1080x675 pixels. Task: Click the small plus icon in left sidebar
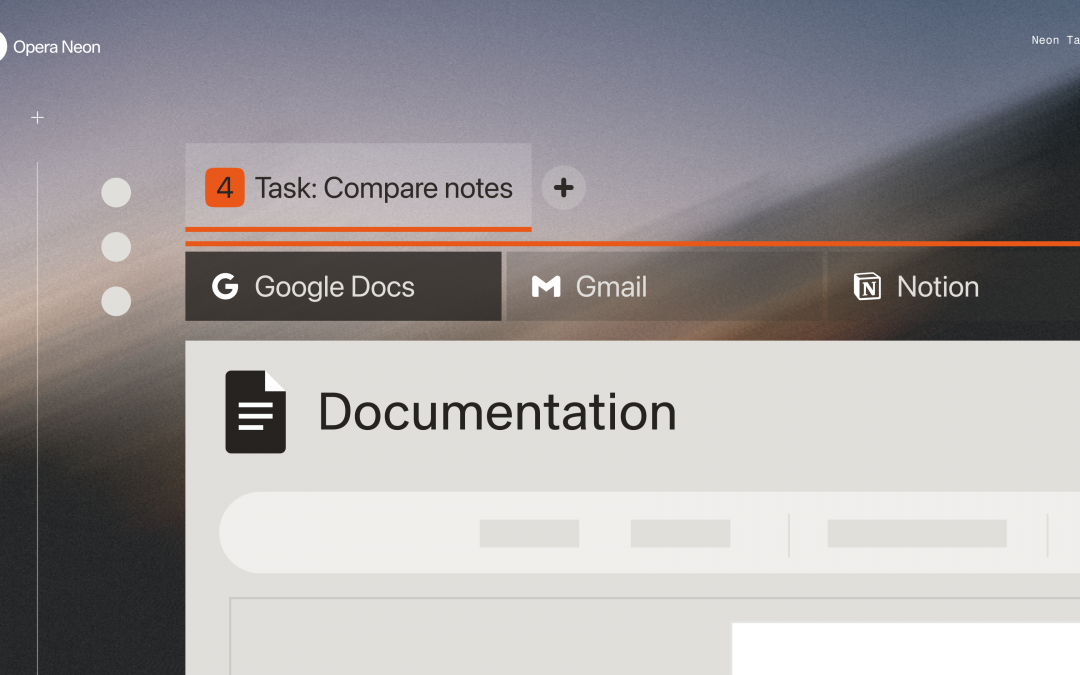pos(37,118)
